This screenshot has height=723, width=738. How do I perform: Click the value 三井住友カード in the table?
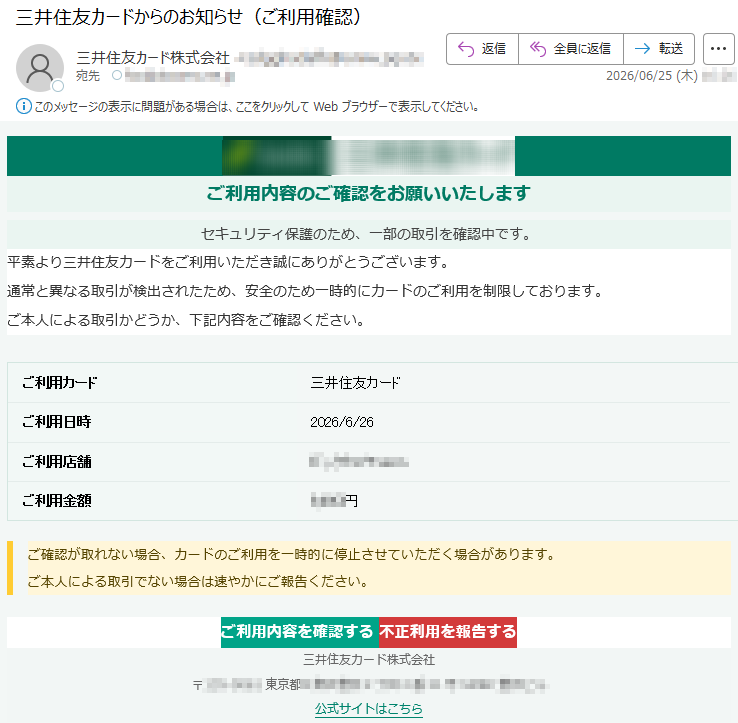tap(355, 383)
